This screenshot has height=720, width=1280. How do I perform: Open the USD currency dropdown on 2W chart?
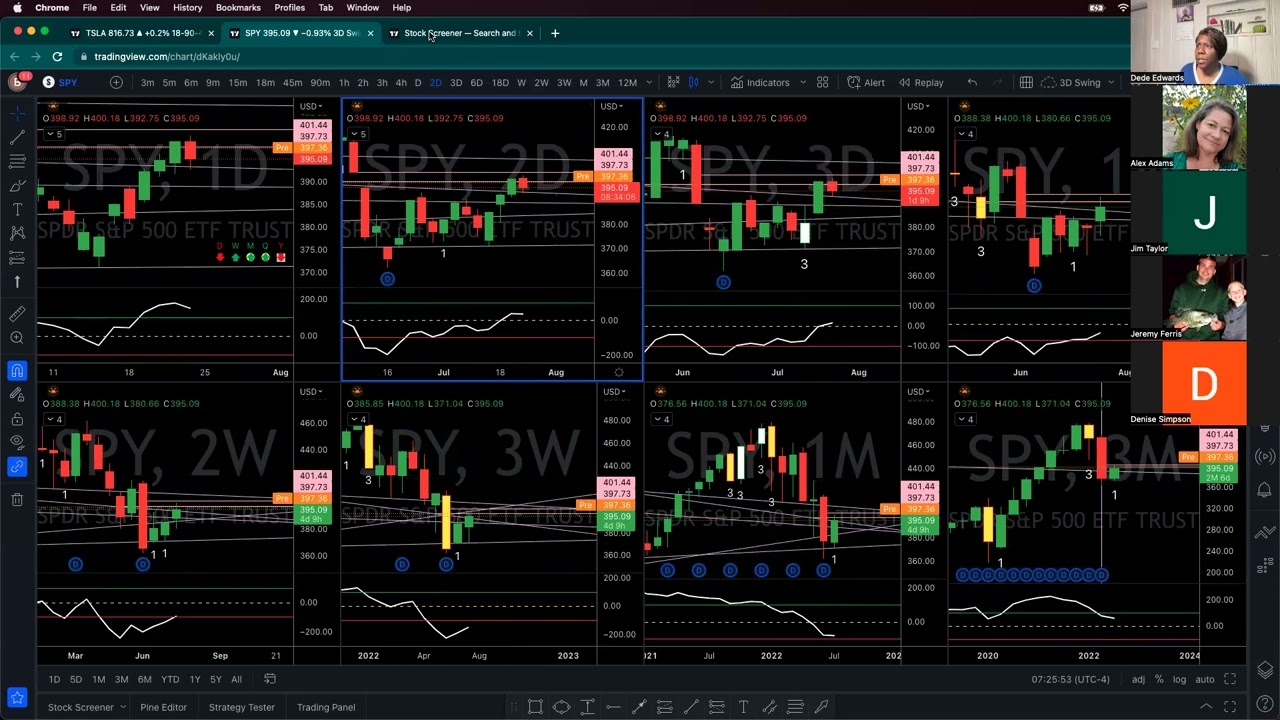[x=310, y=391]
